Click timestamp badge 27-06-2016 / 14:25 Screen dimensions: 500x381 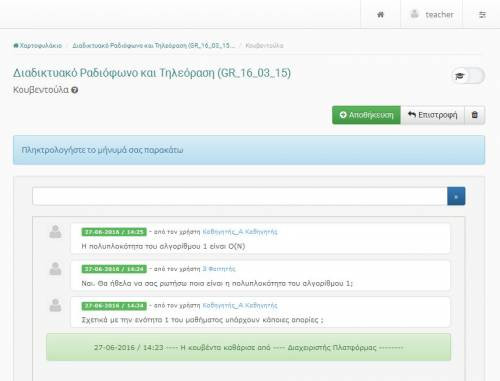pyautogui.click(x=114, y=232)
